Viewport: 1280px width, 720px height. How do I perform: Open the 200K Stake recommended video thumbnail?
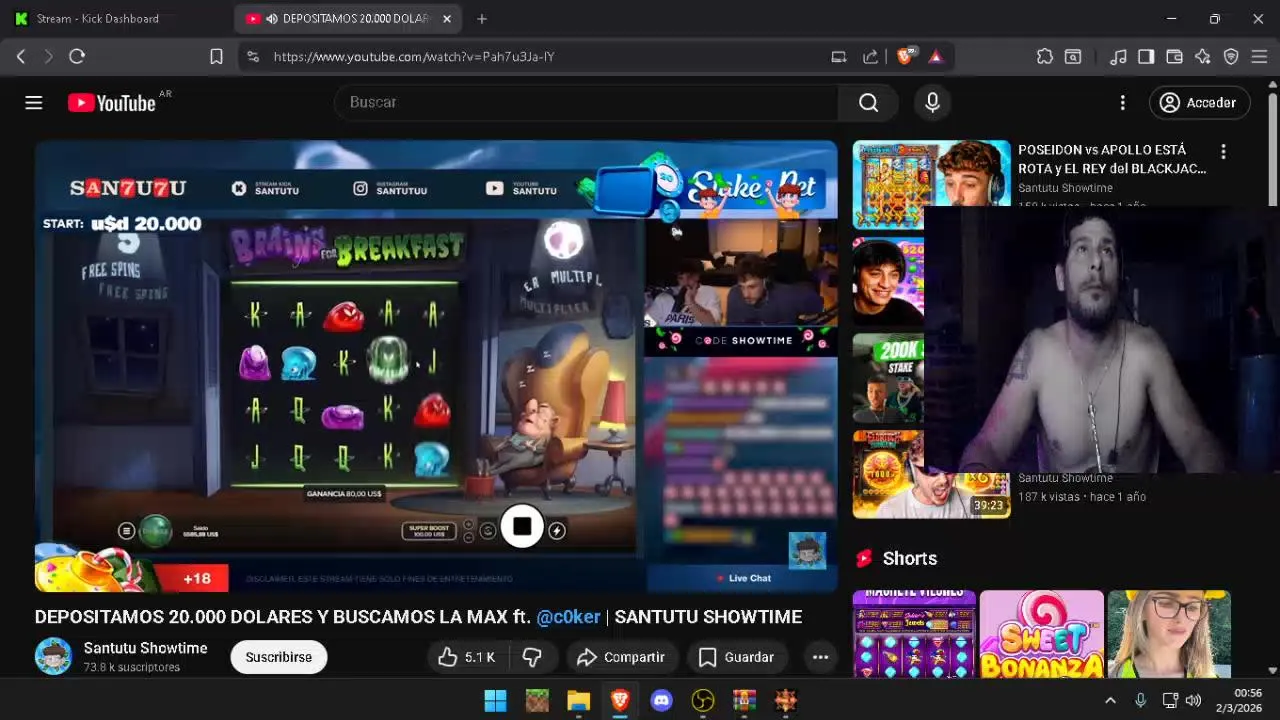click(x=888, y=378)
